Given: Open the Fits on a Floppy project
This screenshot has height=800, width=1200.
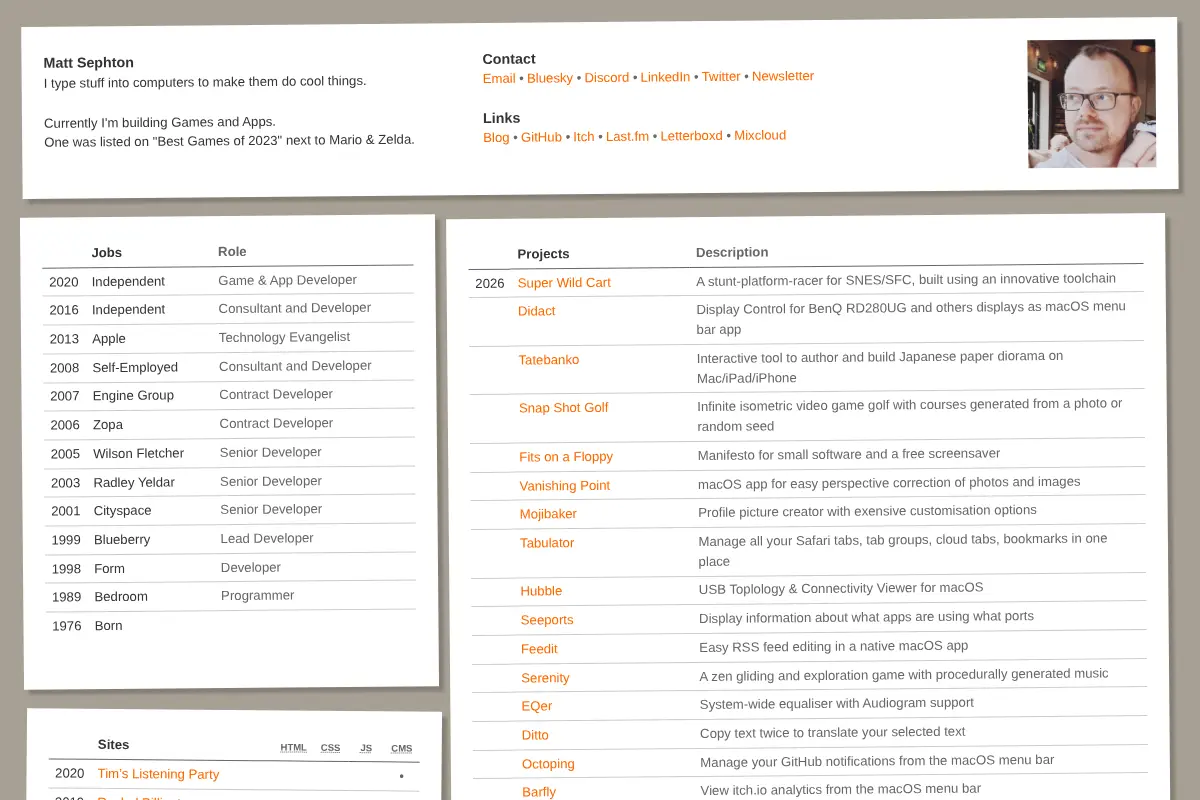Looking at the screenshot, I should point(566,457).
